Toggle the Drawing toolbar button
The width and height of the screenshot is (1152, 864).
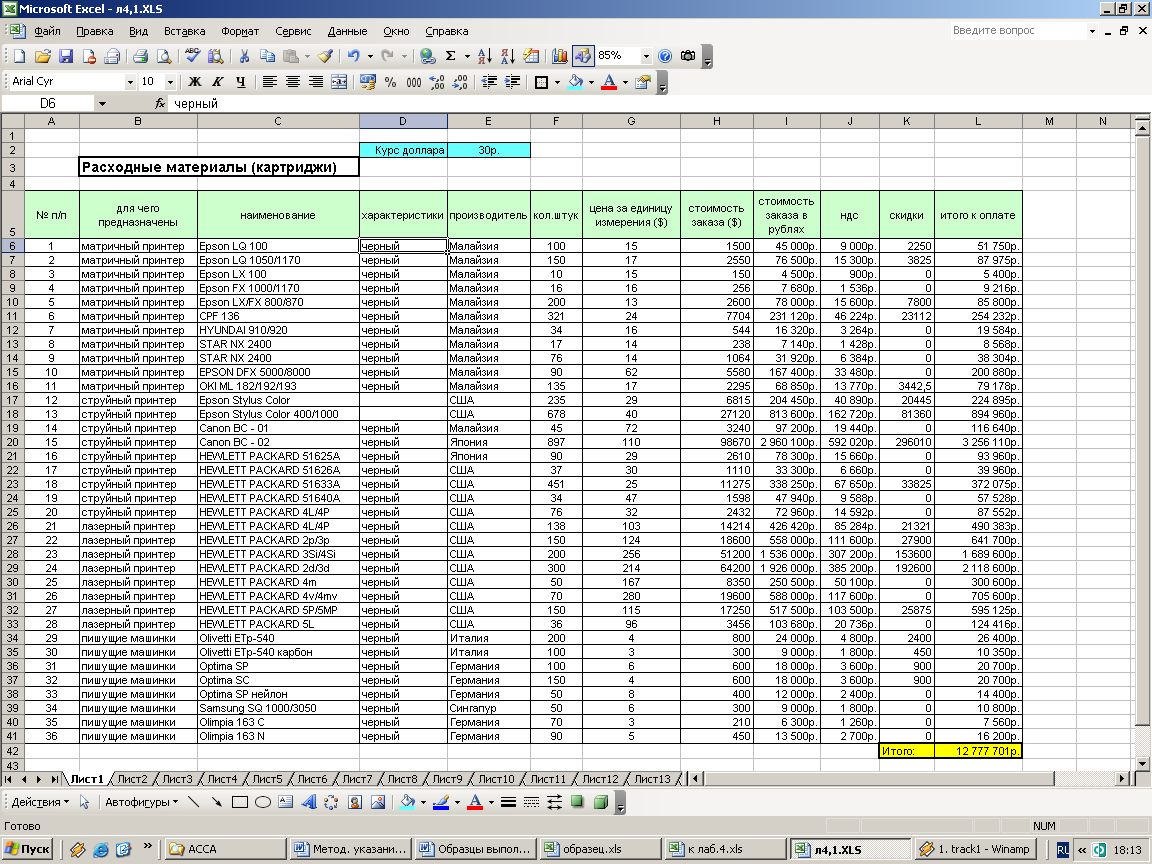click(x=583, y=56)
